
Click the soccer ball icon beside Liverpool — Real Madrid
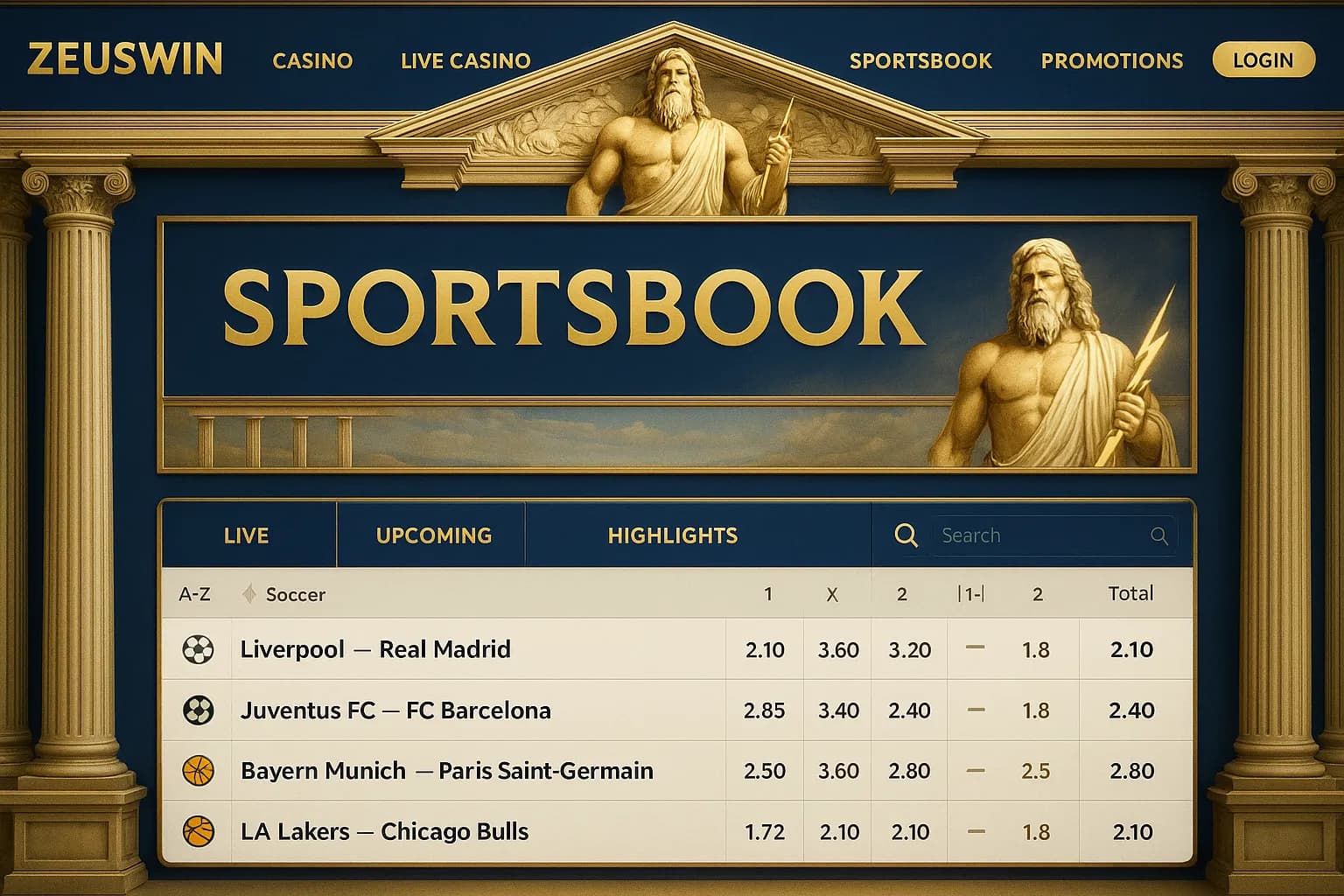tap(197, 650)
